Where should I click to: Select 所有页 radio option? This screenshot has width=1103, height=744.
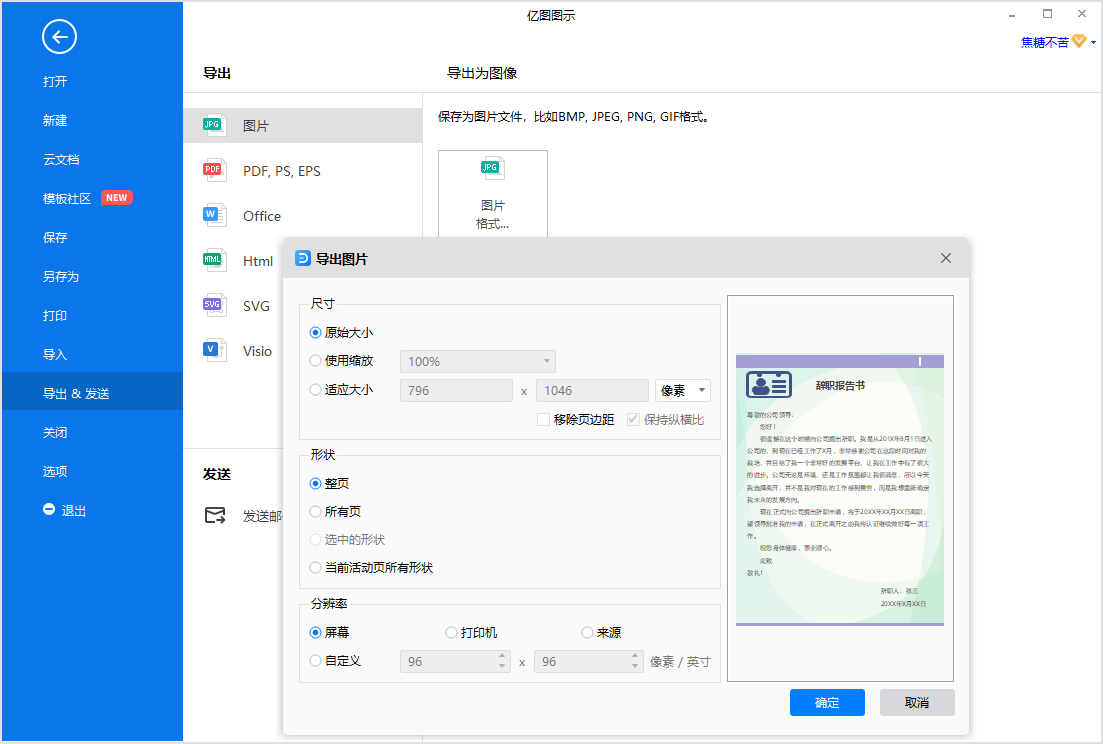(315, 511)
